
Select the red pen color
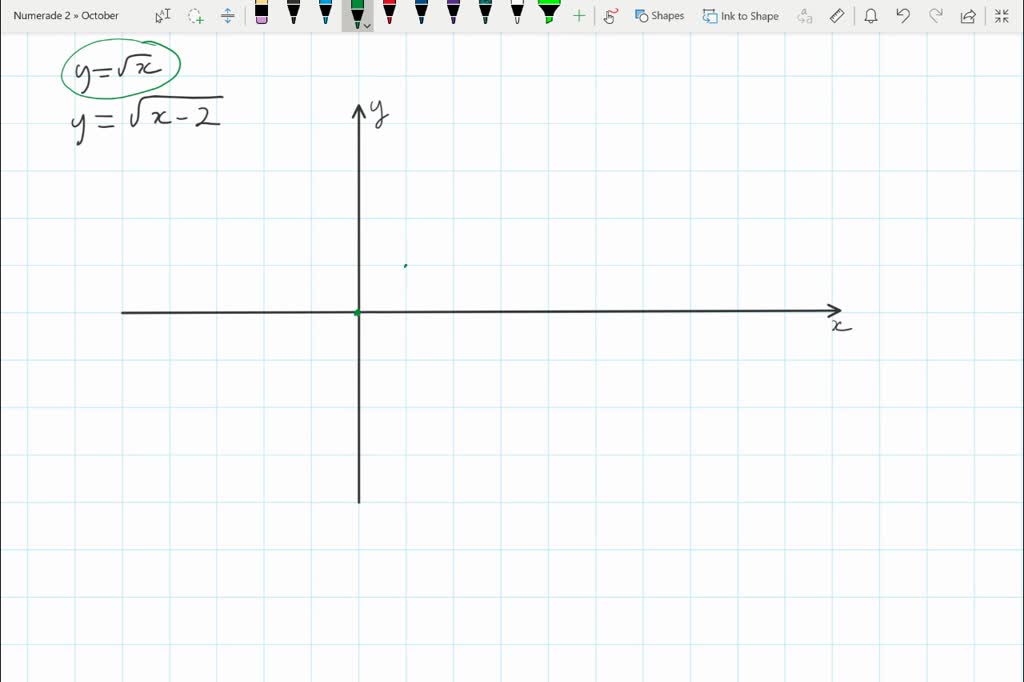click(388, 14)
